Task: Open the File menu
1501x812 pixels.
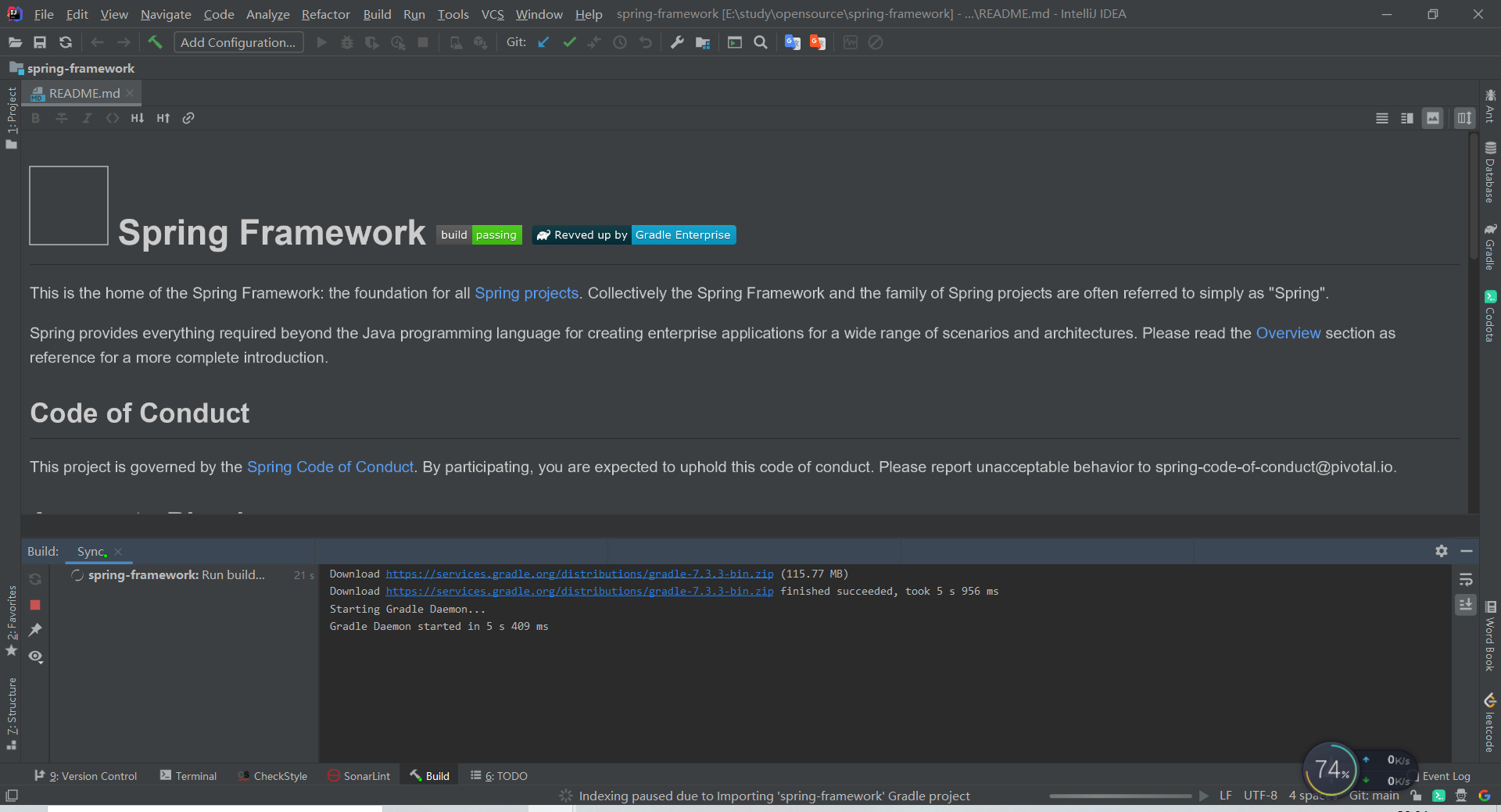Action: coord(44,14)
